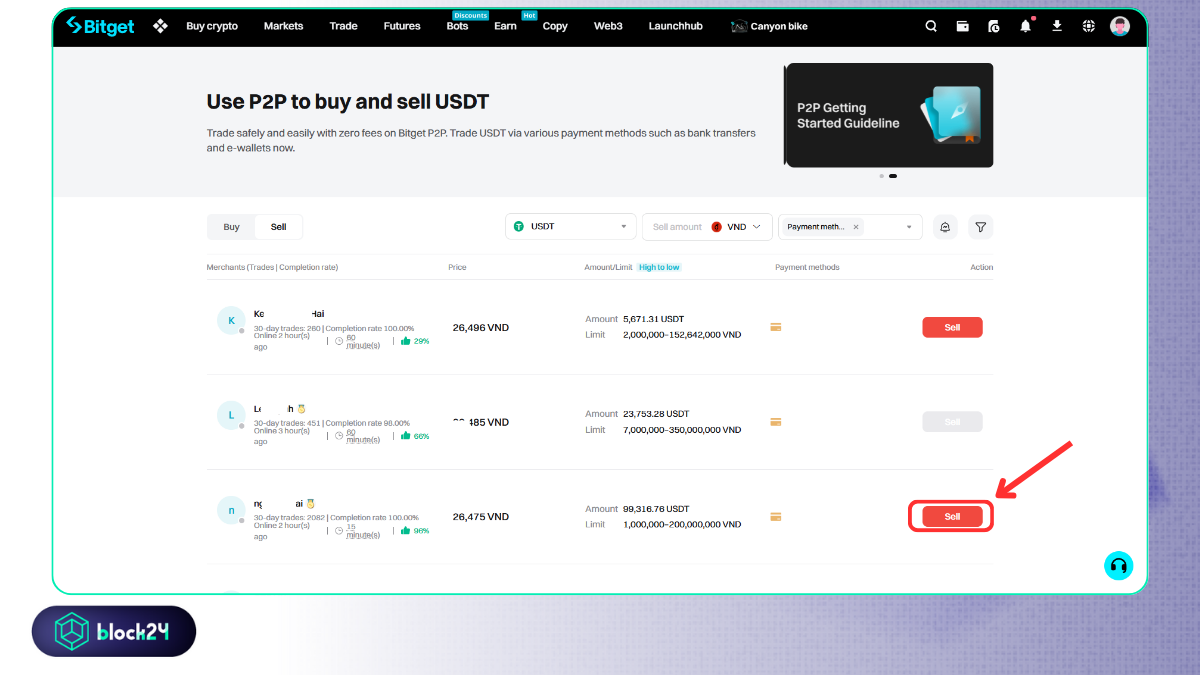Click limit 7,000,000–350,000,000 VND
Viewport: 1200px width, 675px height.
pyautogui.click(x=682, y=430)
